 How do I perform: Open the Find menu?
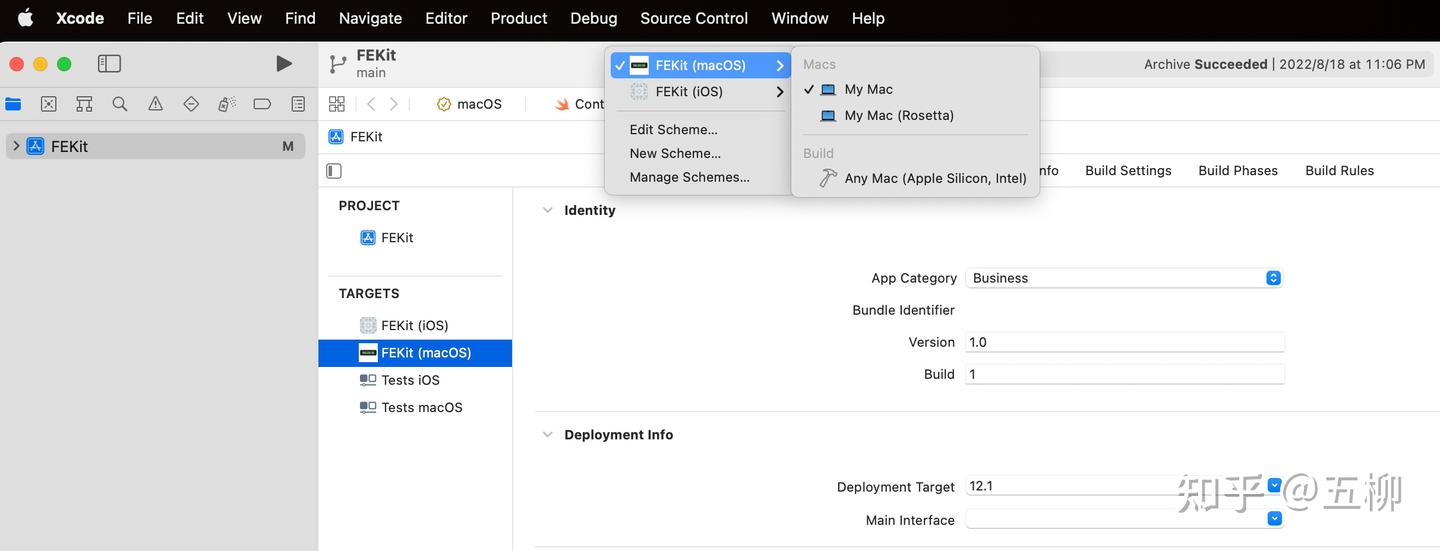(x=300, y=18)
